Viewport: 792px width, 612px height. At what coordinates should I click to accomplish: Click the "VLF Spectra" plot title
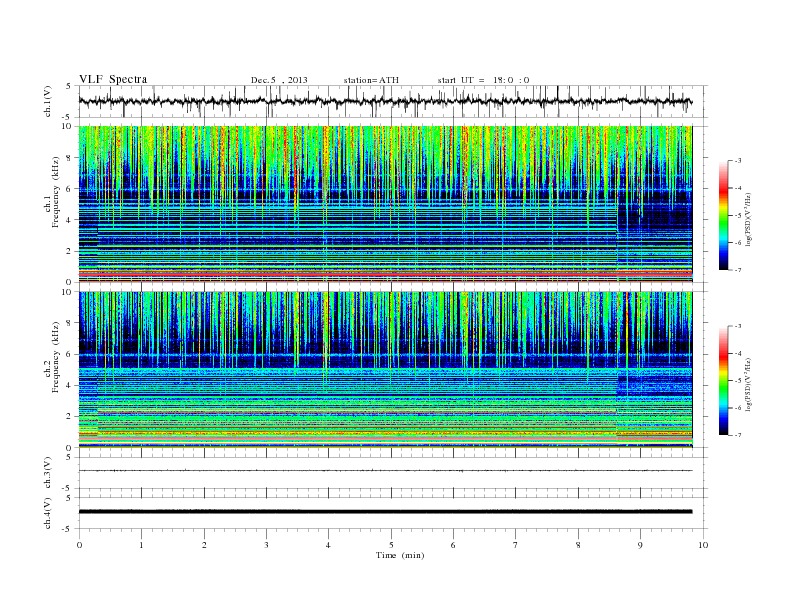coord(113,79)
